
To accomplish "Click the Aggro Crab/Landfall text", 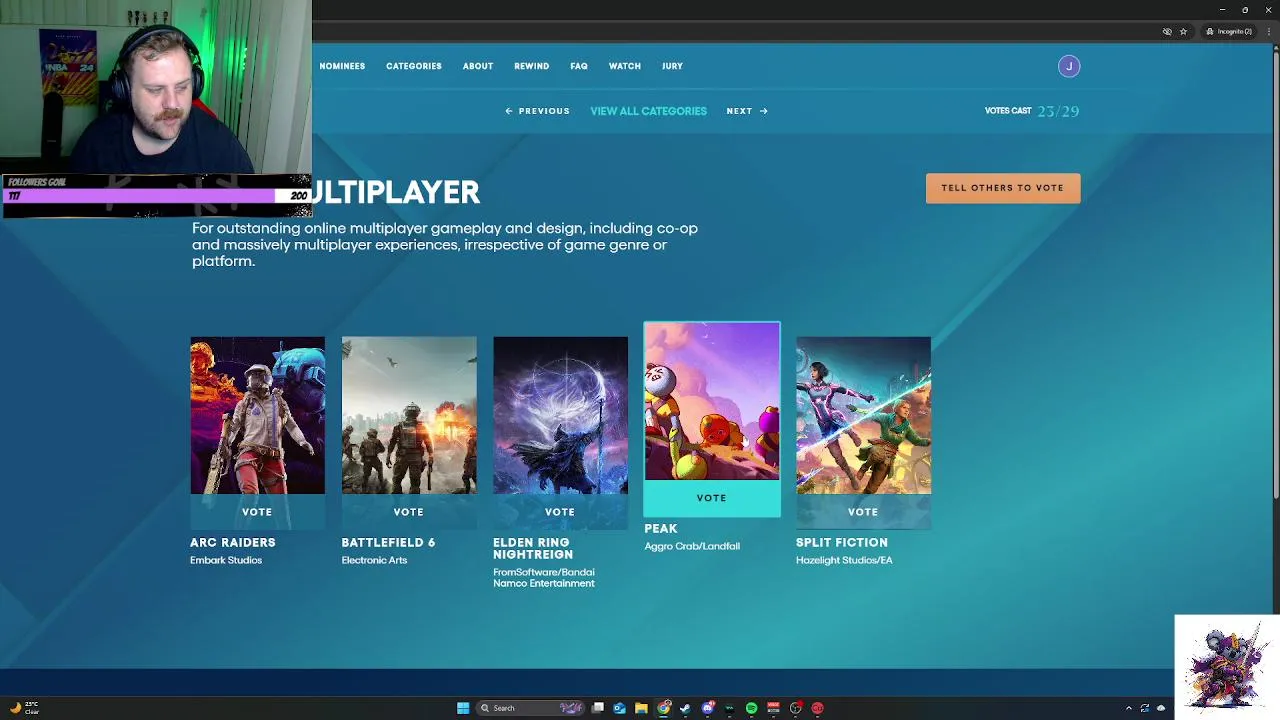I will [692, 546].
